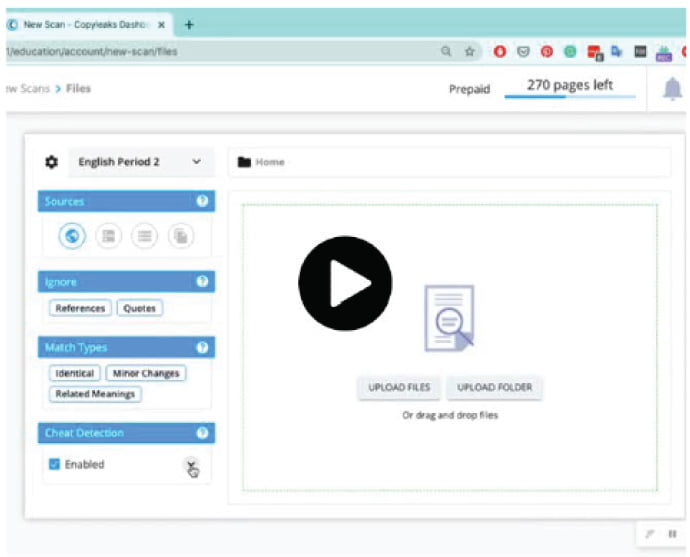Open the green circular extension icon
The image size is (690, 557).
[570, 51]
